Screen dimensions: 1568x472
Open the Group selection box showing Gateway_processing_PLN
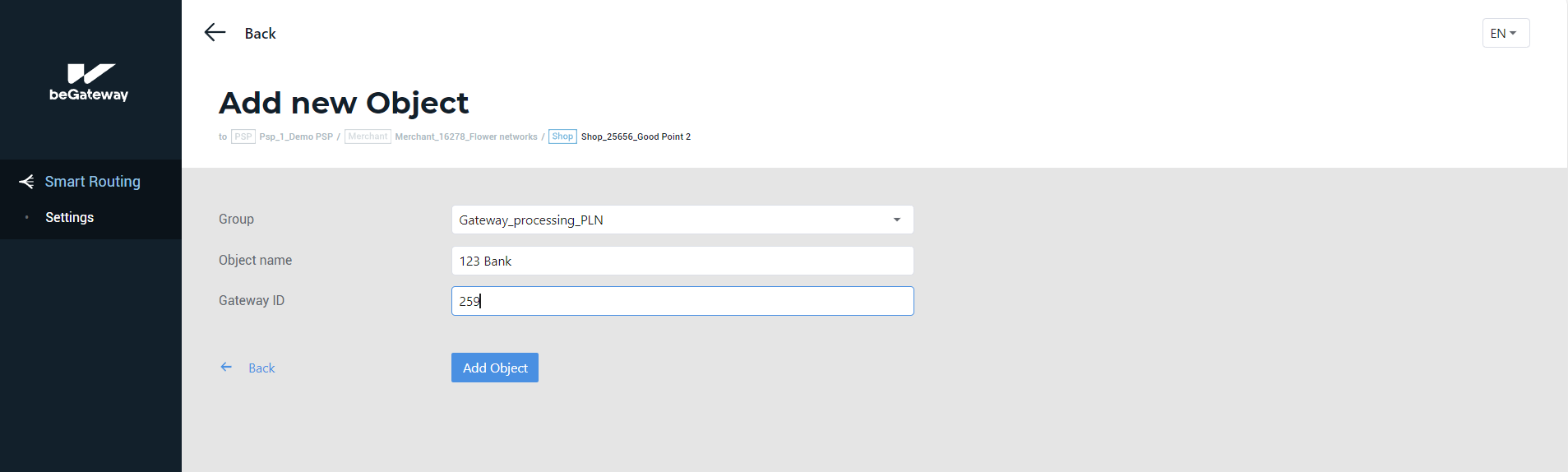[x=670, y=220]
